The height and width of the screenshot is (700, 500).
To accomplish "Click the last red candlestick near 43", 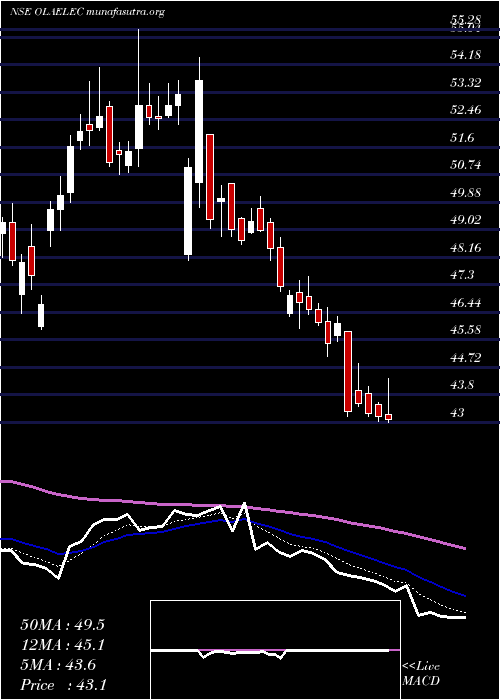I will click(x=388, y=417).
